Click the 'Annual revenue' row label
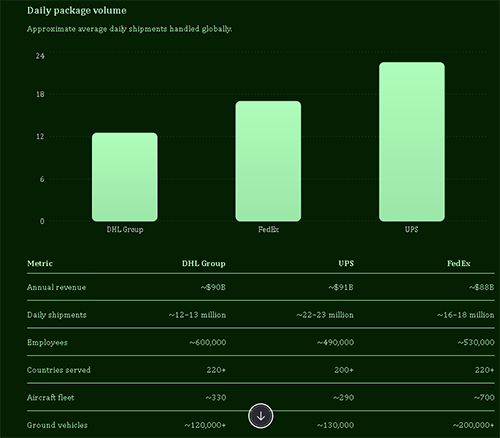 point(56,287)
